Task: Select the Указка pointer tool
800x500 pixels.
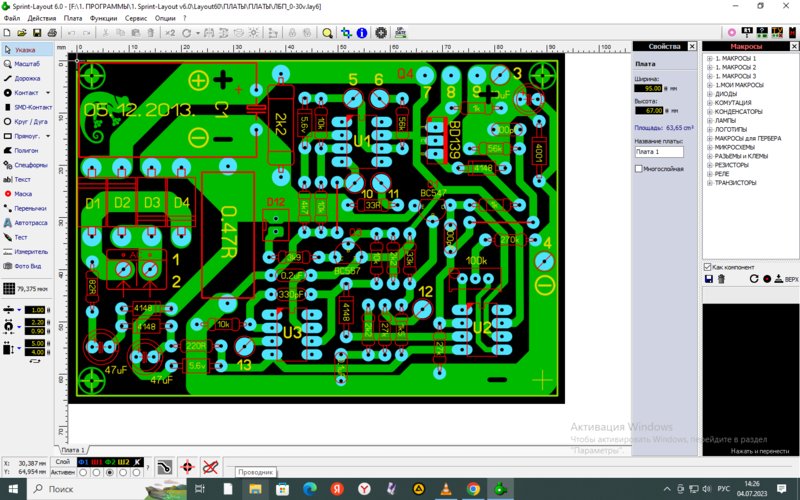Action: (27, 49)
